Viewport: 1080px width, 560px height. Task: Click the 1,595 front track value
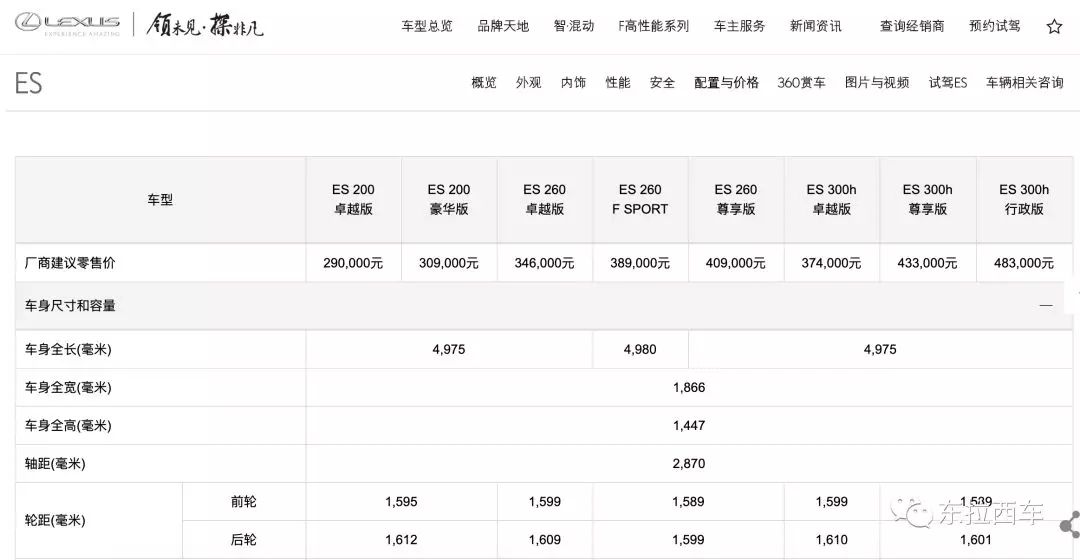pos(402,502)
